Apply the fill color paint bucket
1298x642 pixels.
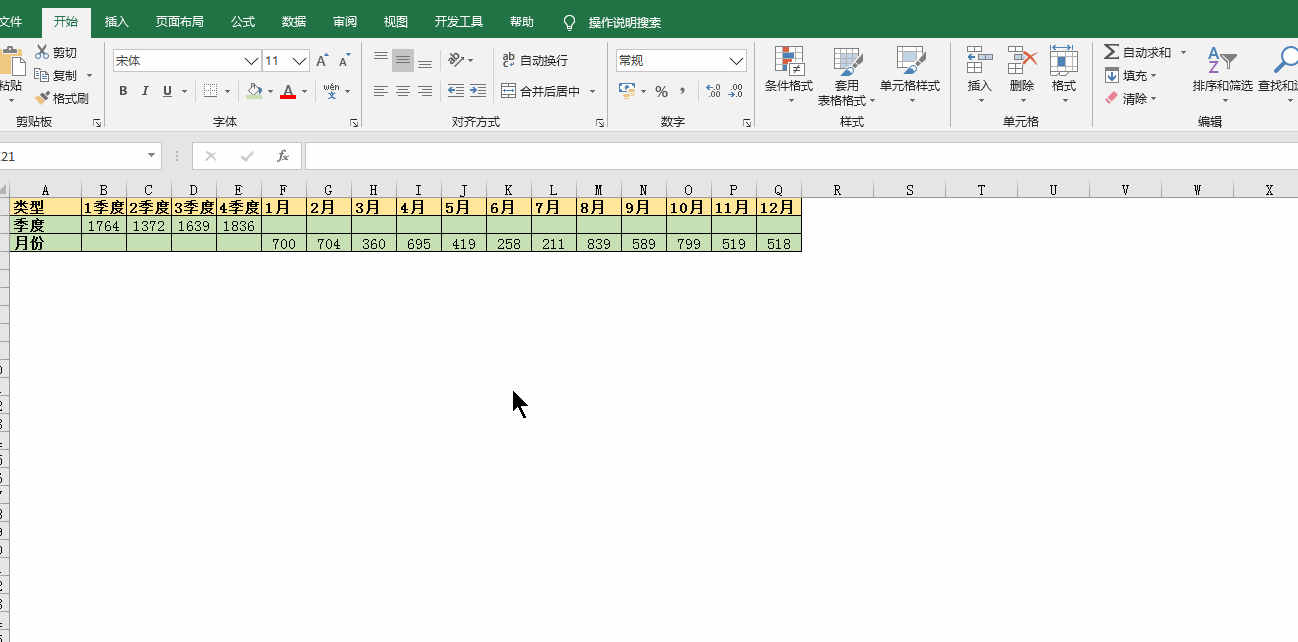coord(254,91)
